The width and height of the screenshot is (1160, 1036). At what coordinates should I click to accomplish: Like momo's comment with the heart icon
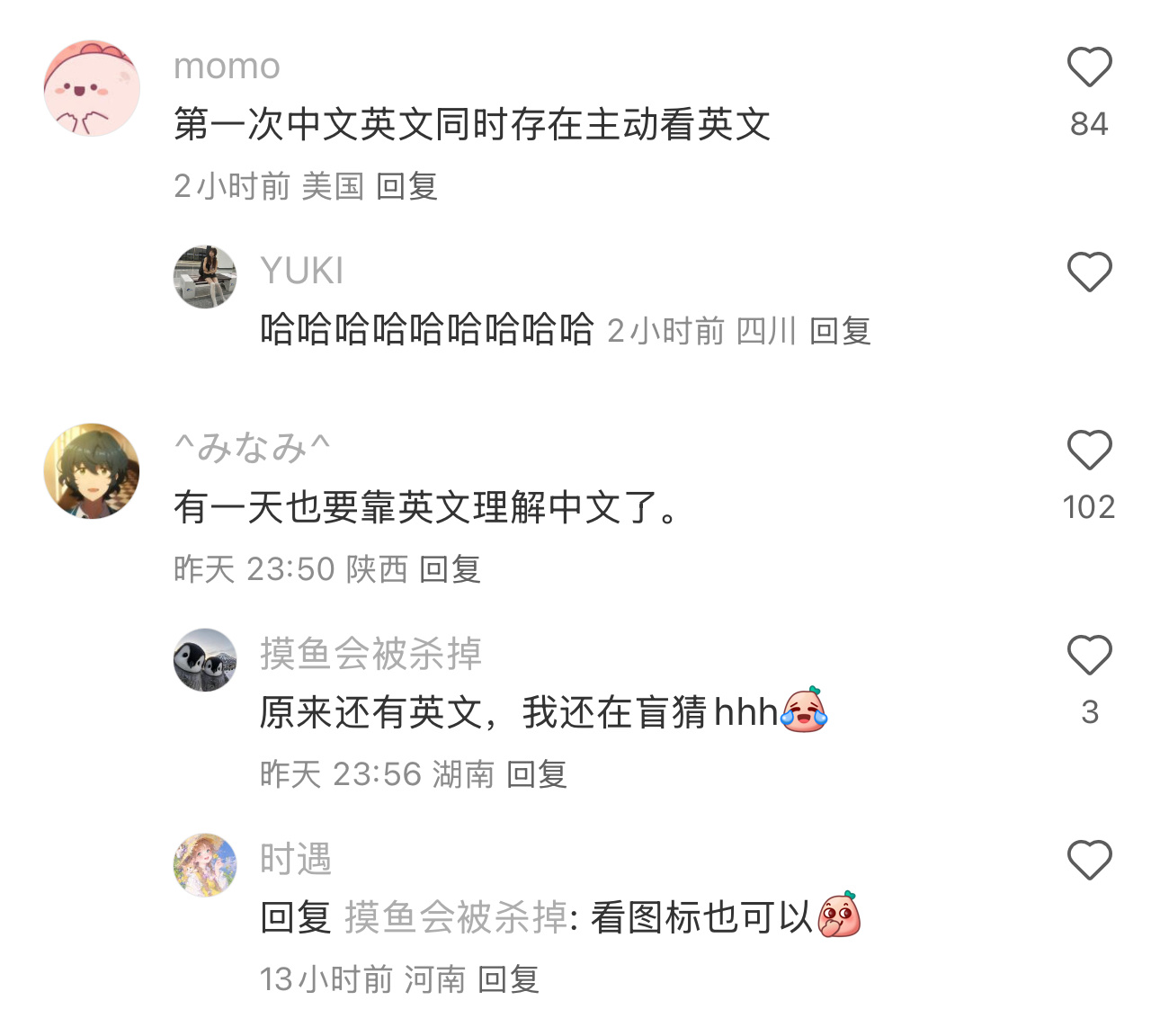[x=1089, y=67]
